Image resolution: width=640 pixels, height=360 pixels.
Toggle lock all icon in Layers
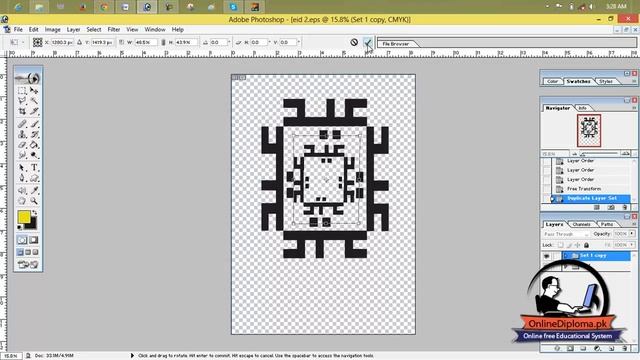click(586, 245)
